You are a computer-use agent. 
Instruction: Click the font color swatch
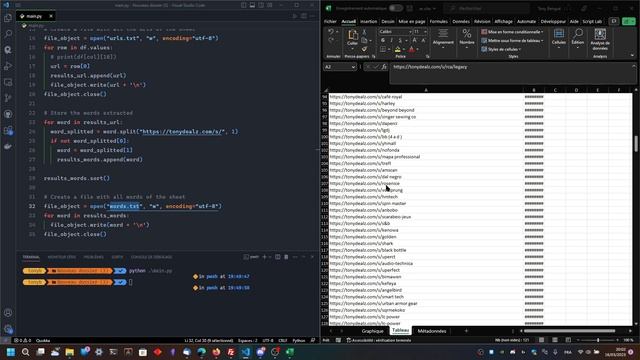point(411,49)
